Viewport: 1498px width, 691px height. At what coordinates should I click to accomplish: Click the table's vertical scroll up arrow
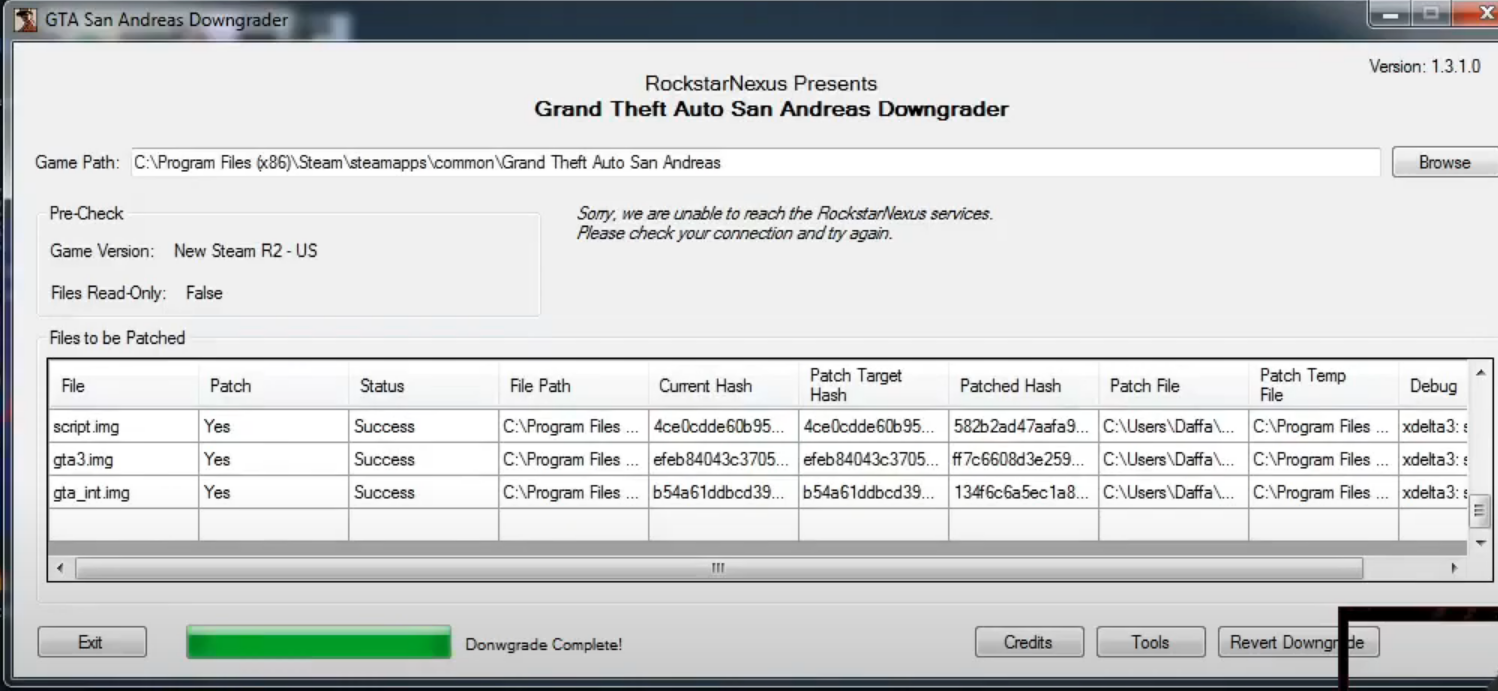point(1481,372)
